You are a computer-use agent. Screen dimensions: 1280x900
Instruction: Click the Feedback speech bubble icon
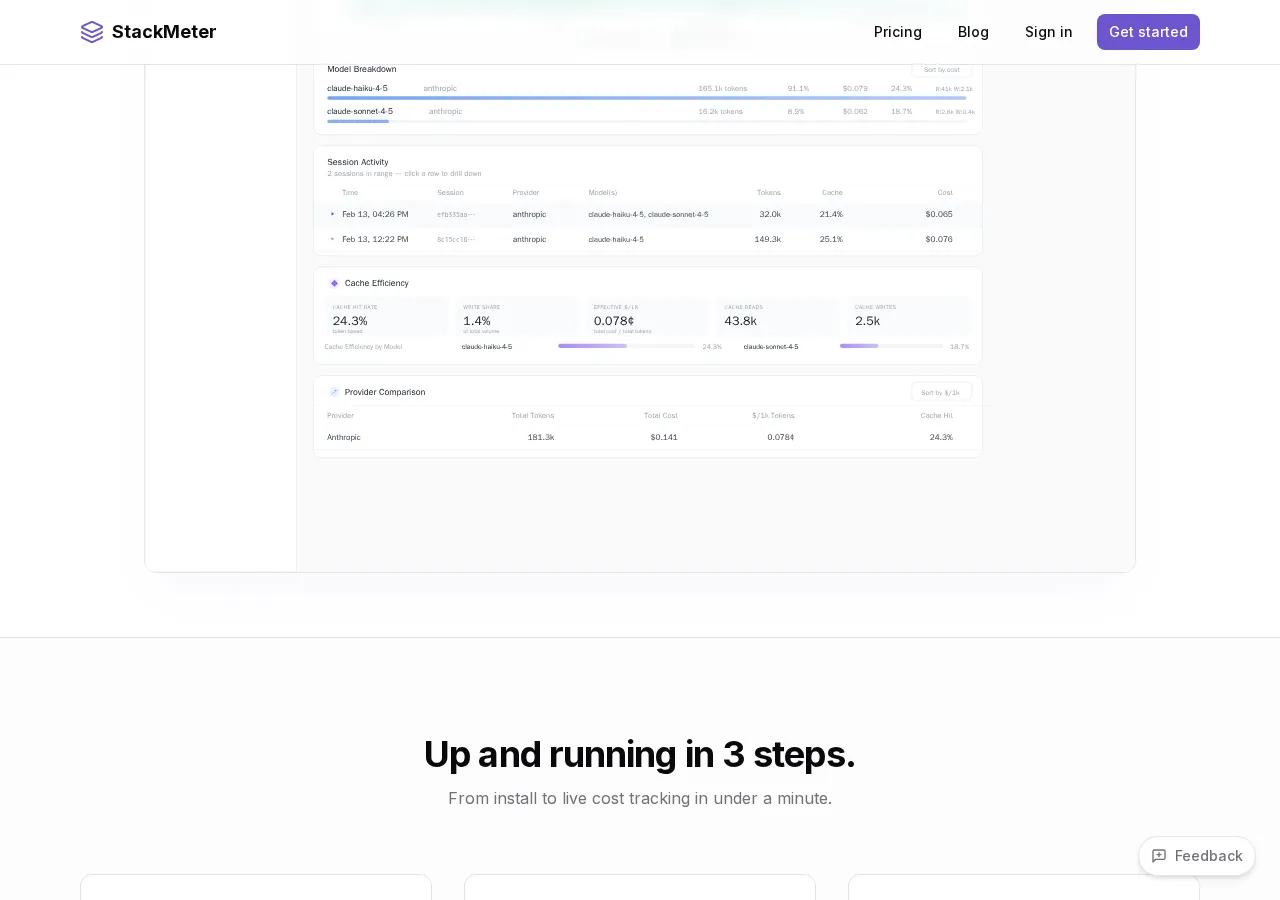[x=1158, y=856]
